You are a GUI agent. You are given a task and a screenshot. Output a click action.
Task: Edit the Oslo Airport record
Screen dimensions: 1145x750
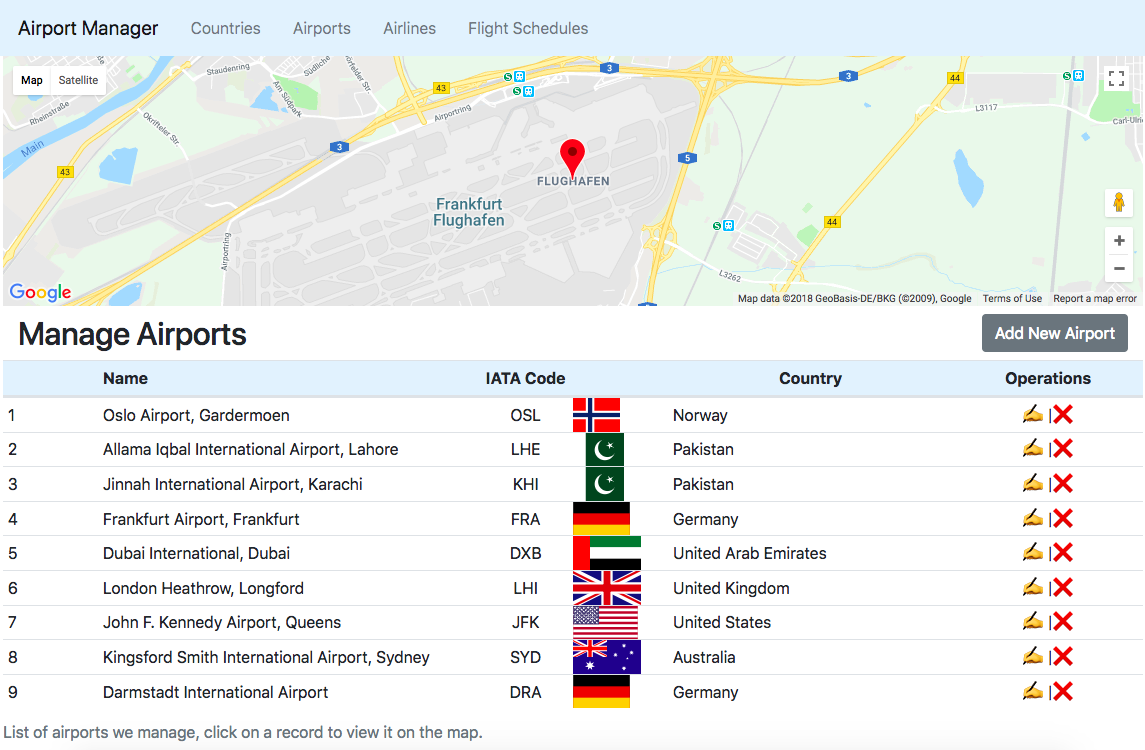[1033, 414]
